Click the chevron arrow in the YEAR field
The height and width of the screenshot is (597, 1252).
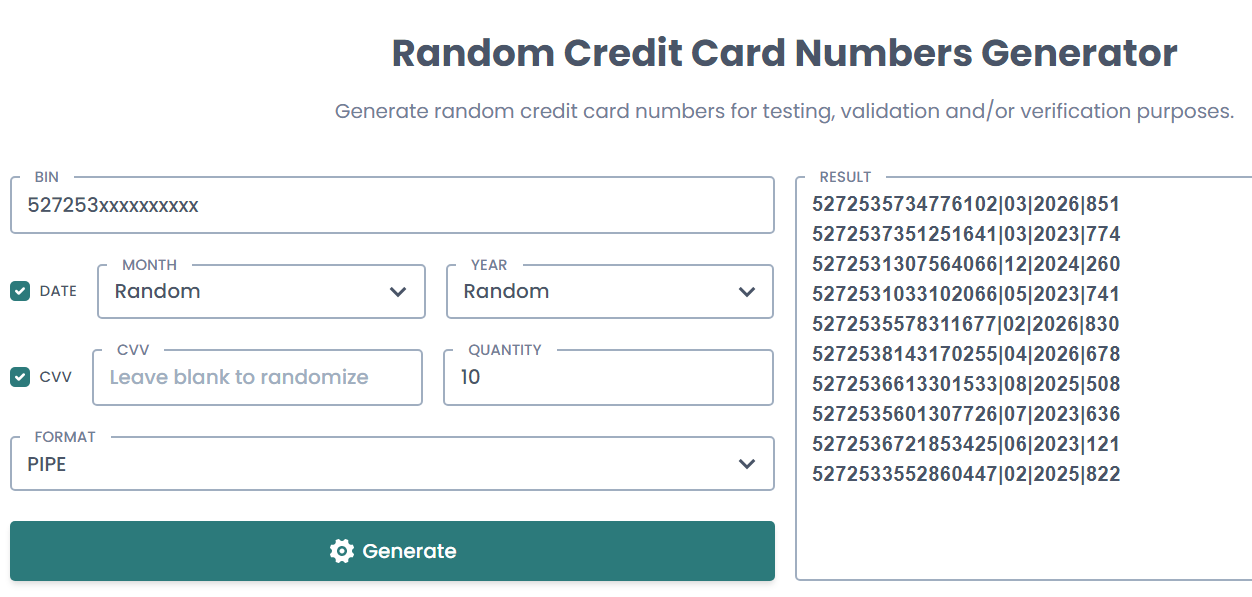pos(746,292)
